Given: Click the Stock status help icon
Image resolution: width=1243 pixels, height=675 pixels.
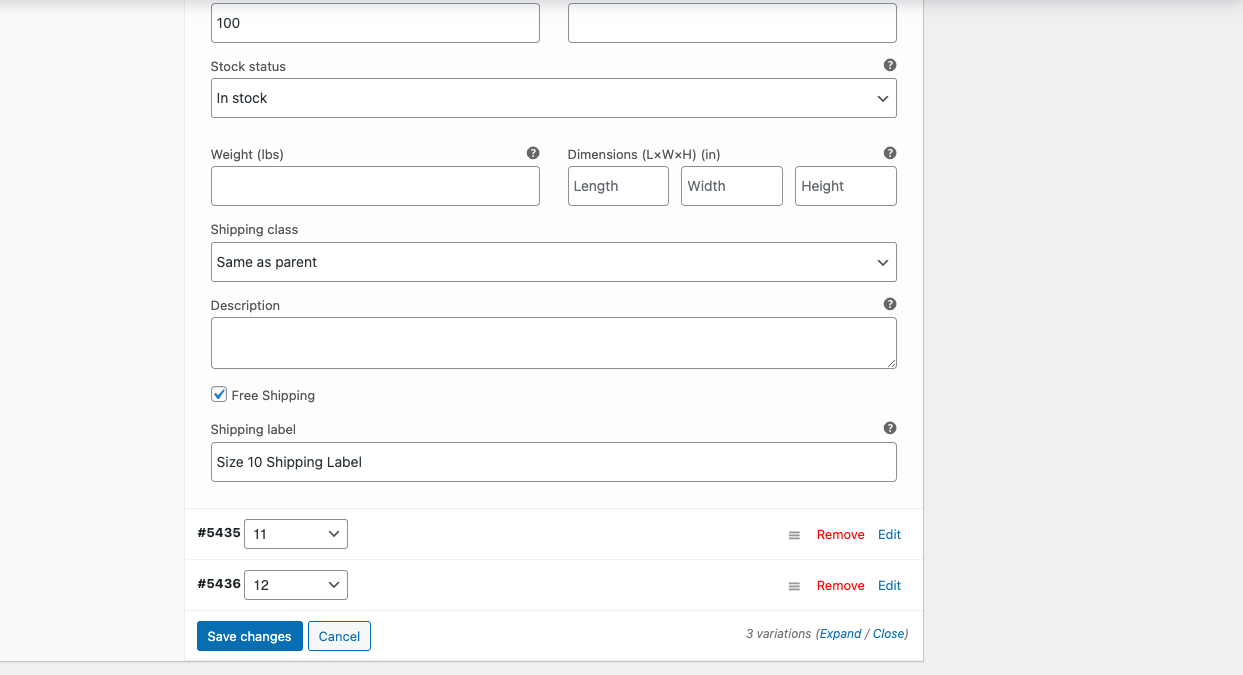Looking at the screenshot, I should [890, 65].
